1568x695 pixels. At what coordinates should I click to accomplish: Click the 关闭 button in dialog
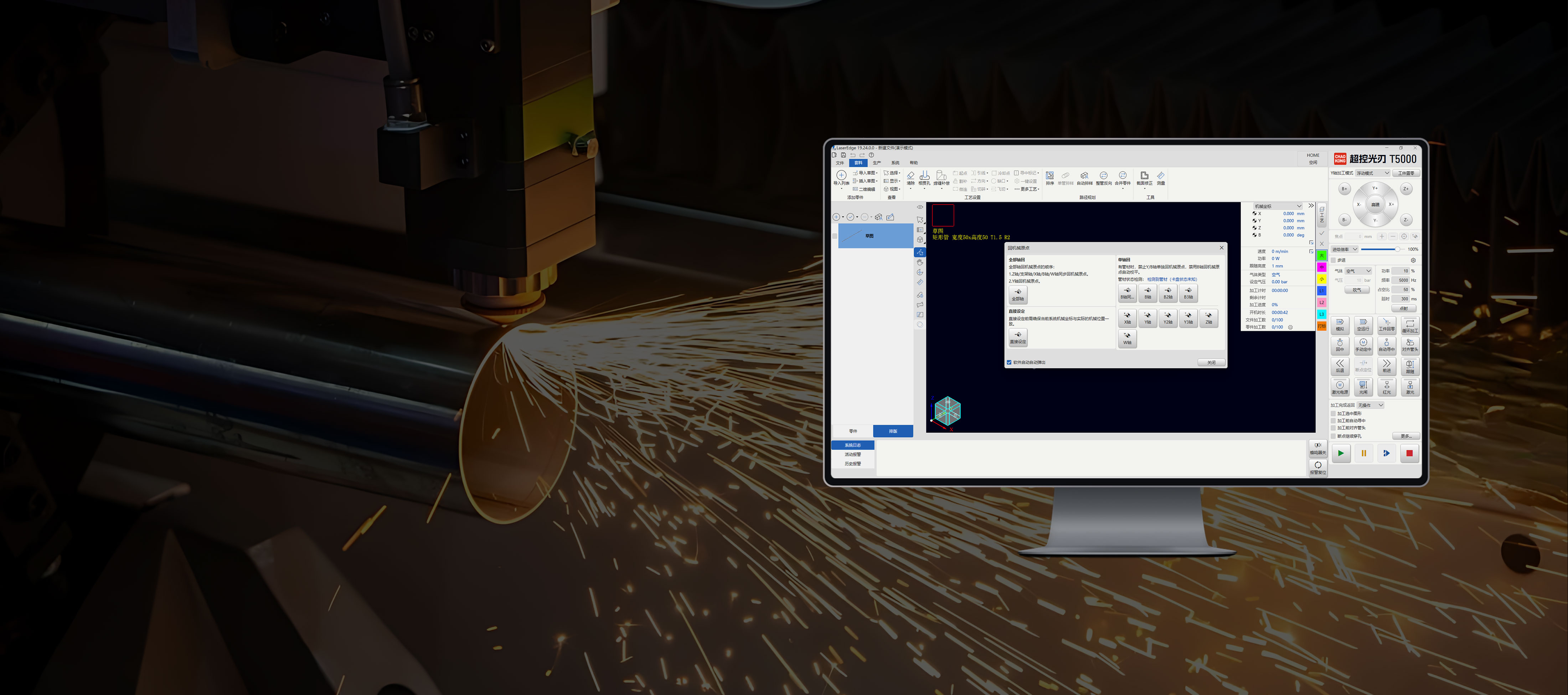point(1211,362)
